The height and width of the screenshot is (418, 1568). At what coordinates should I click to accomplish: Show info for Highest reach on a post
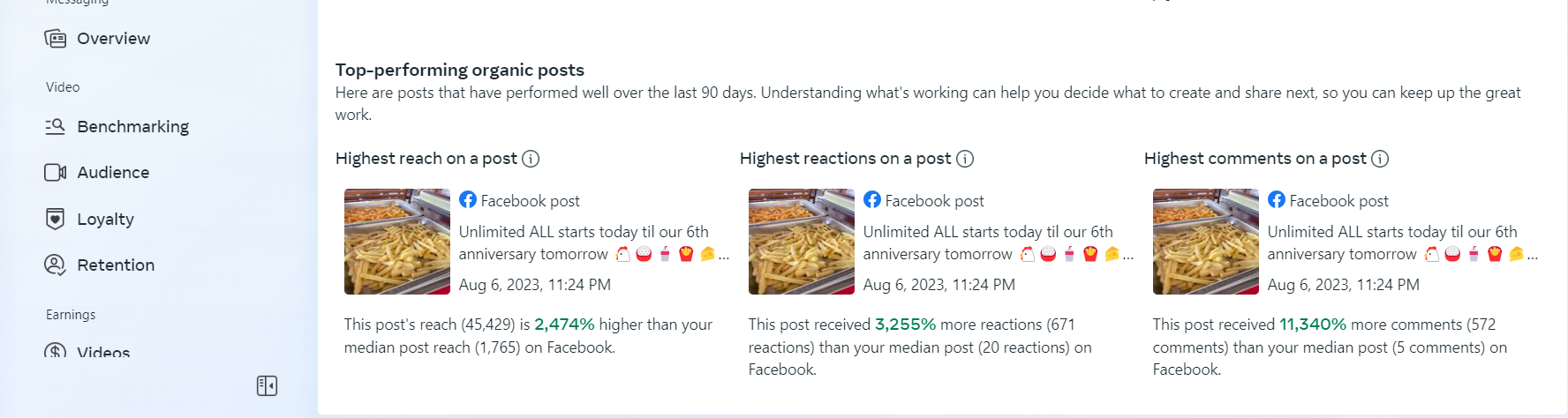(x=531, y=159)
